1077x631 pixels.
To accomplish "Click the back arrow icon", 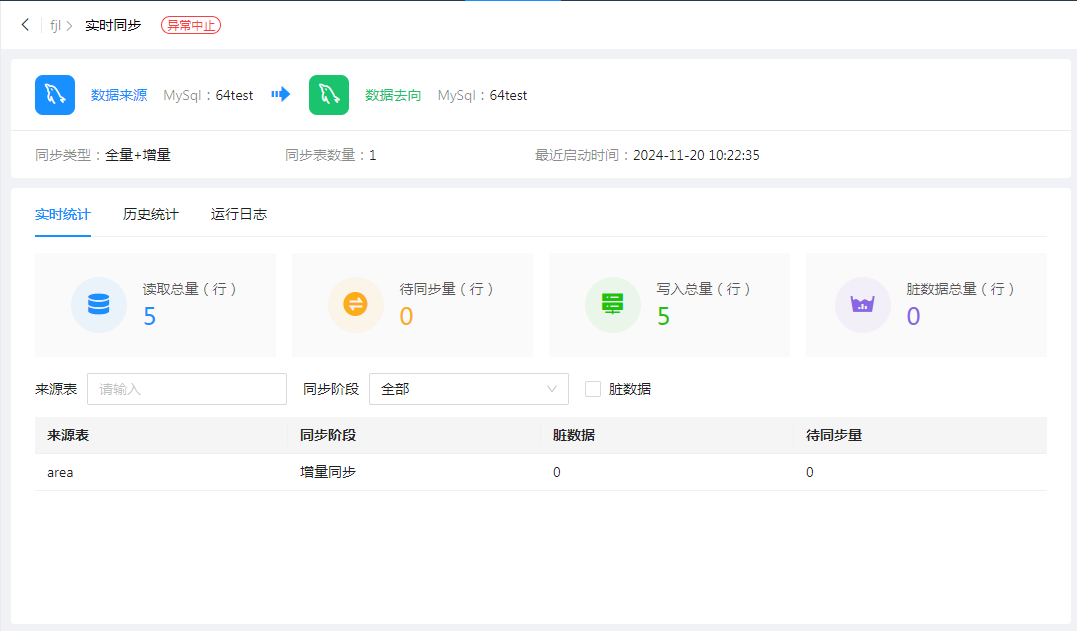I will pos(25,25).
